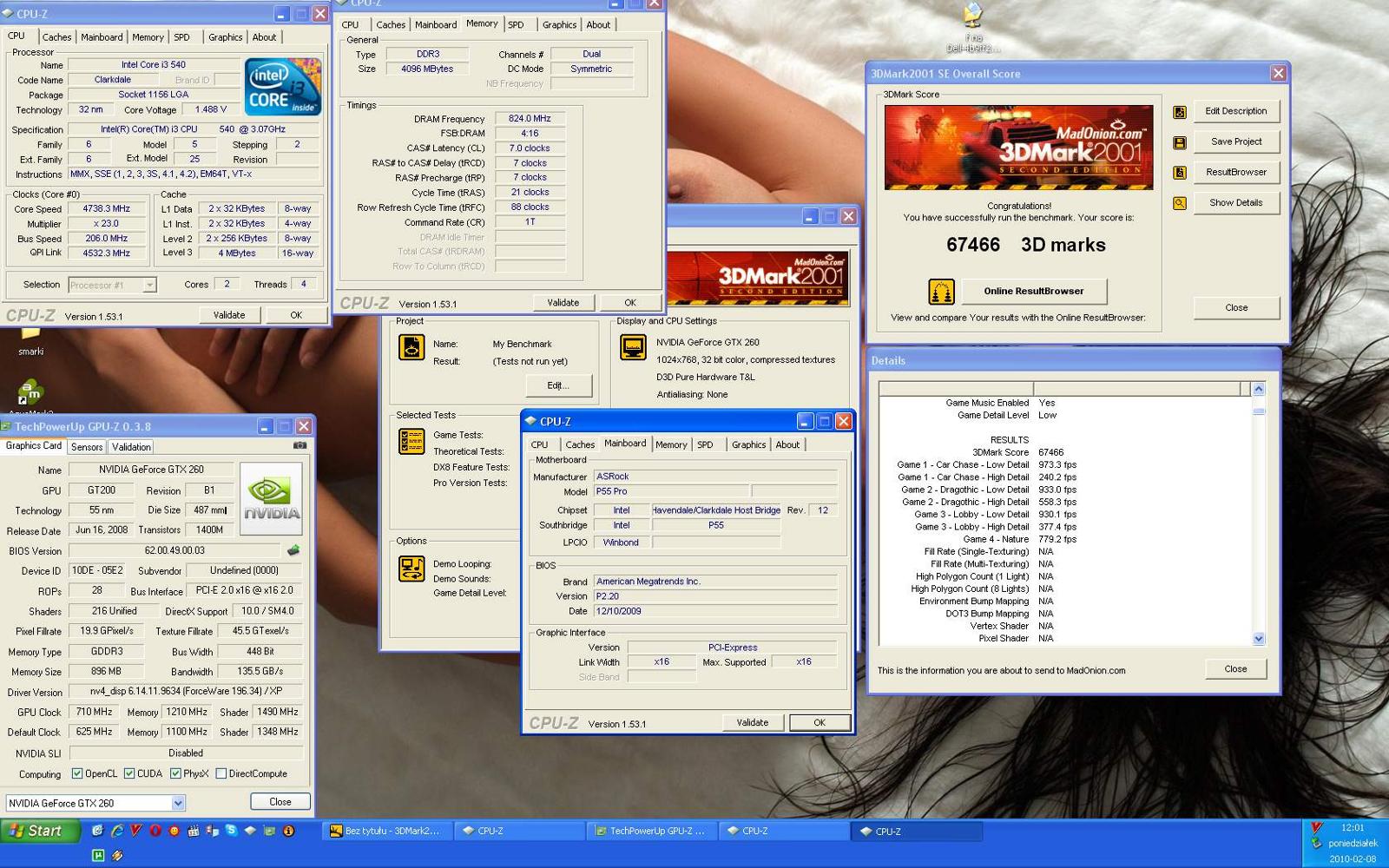Viewport: 1389px width, 868px height.
Task: Click OK in the CPU-Z Mainboard window
Action: coord(820,722)
